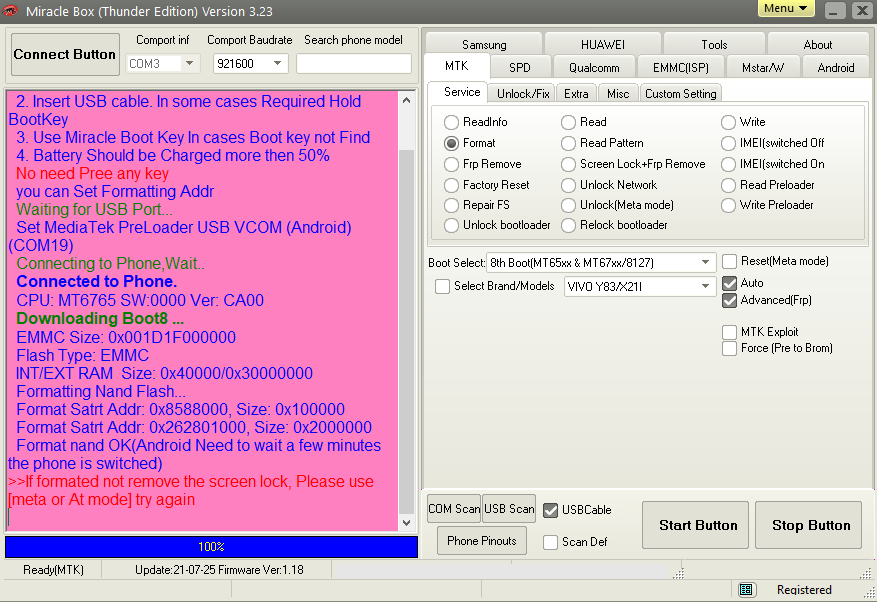Open the Unlock/Fix sub-tab

[523, 93]
